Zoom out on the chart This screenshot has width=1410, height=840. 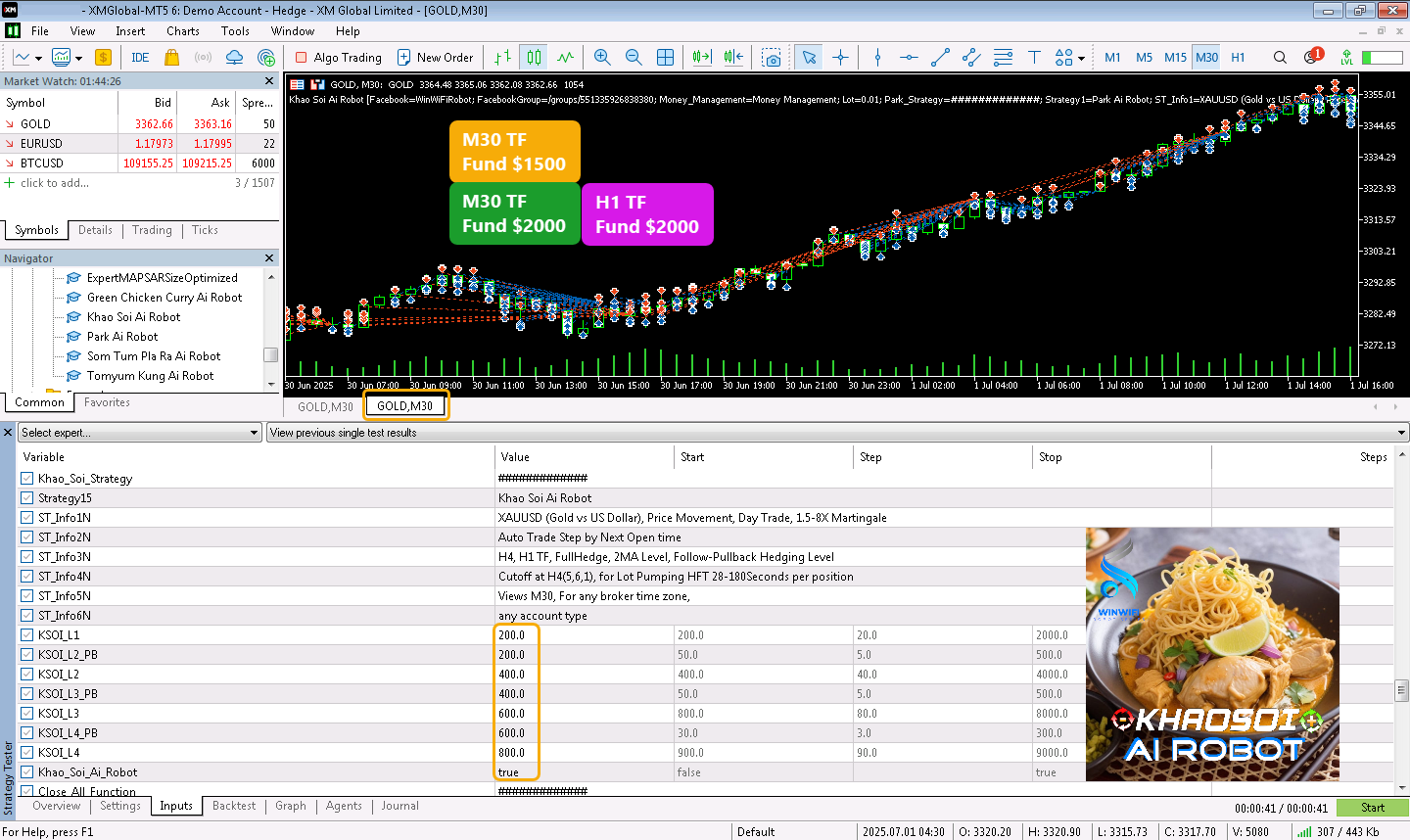point(634,58)
